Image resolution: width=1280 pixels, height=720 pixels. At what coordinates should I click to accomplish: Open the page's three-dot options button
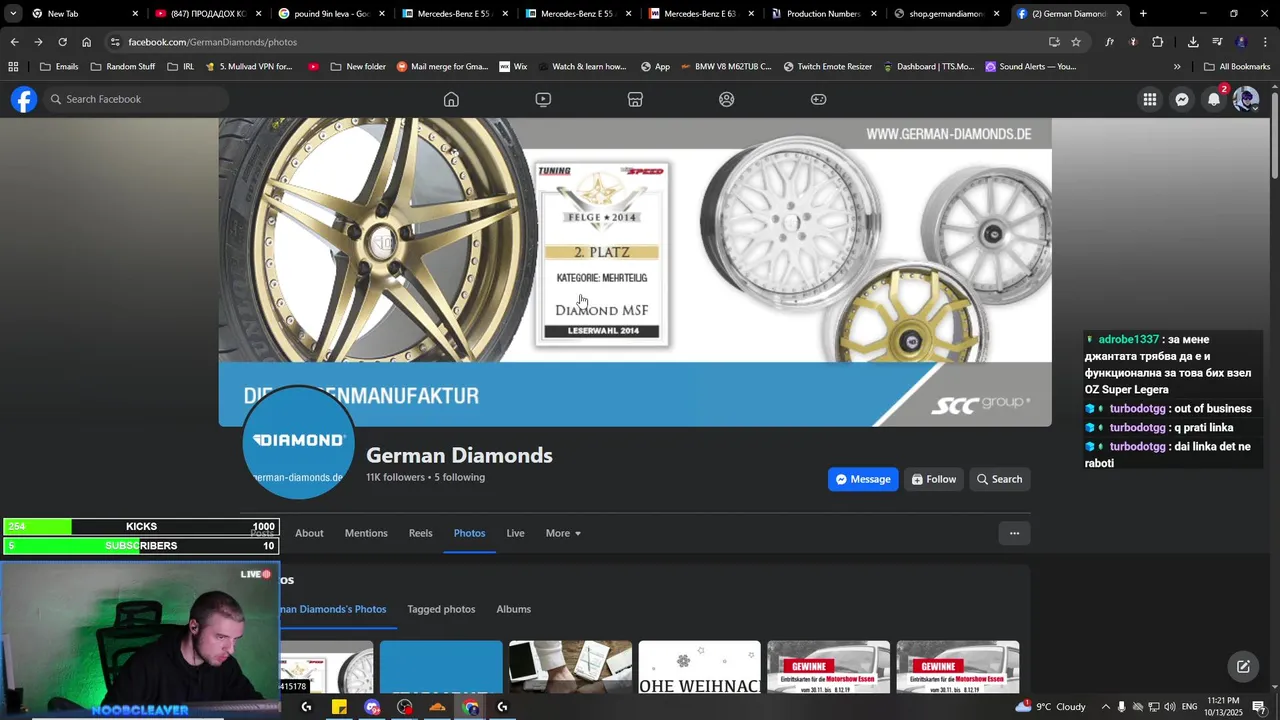coord(1014,533)
